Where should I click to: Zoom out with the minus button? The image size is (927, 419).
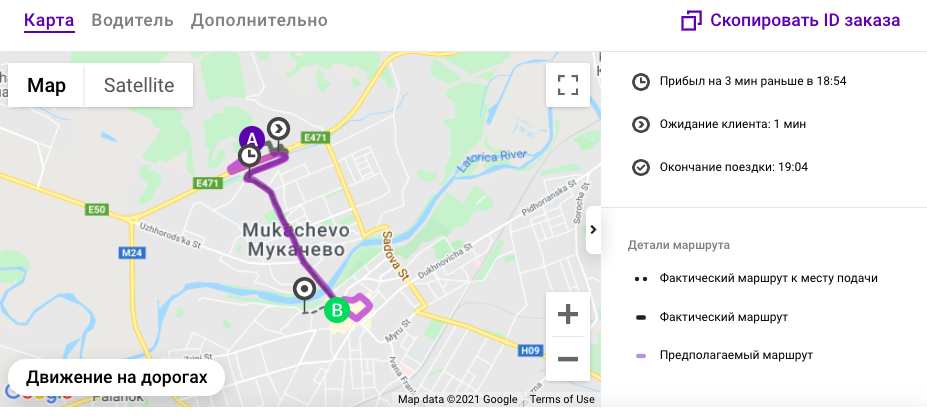(568, 358)
